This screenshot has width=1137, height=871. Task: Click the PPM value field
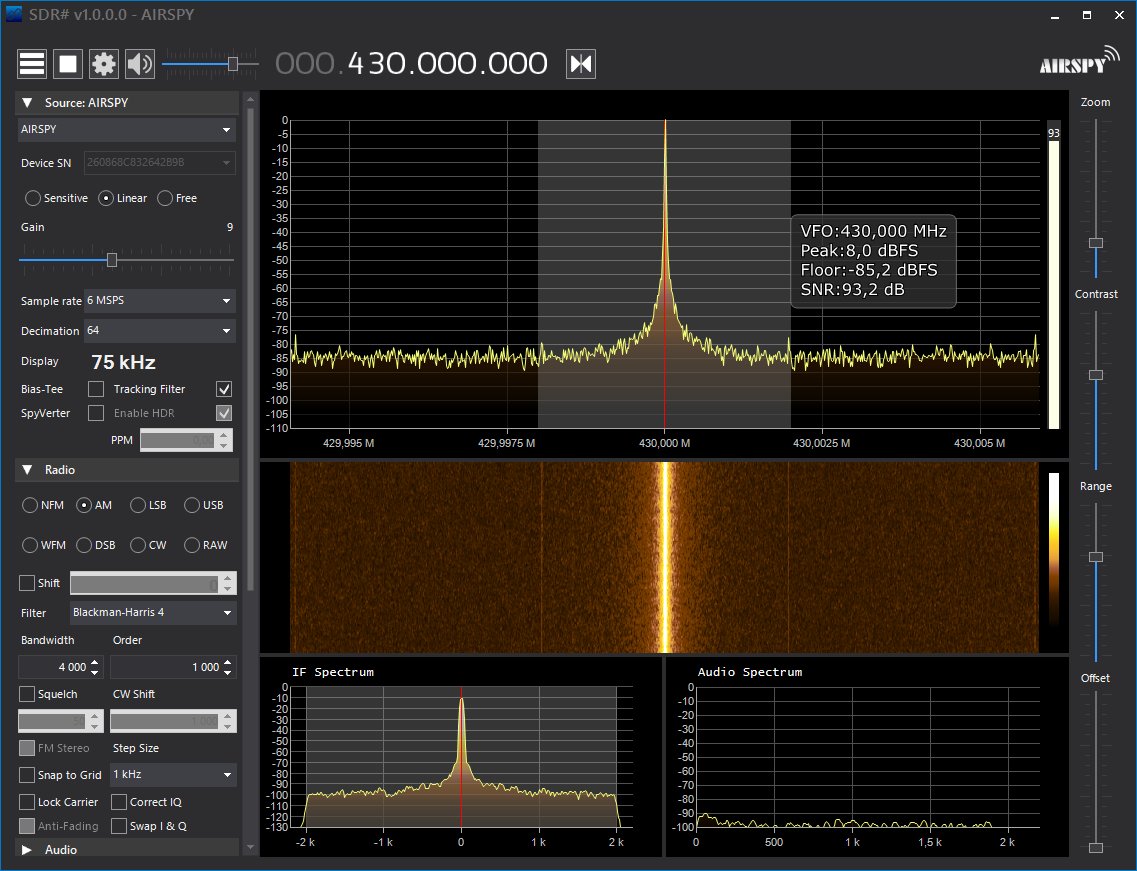tap(178, 440)
